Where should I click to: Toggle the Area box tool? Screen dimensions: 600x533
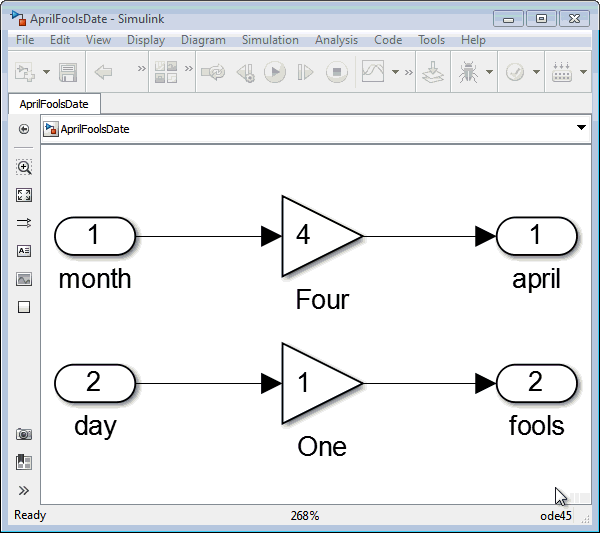24,307
